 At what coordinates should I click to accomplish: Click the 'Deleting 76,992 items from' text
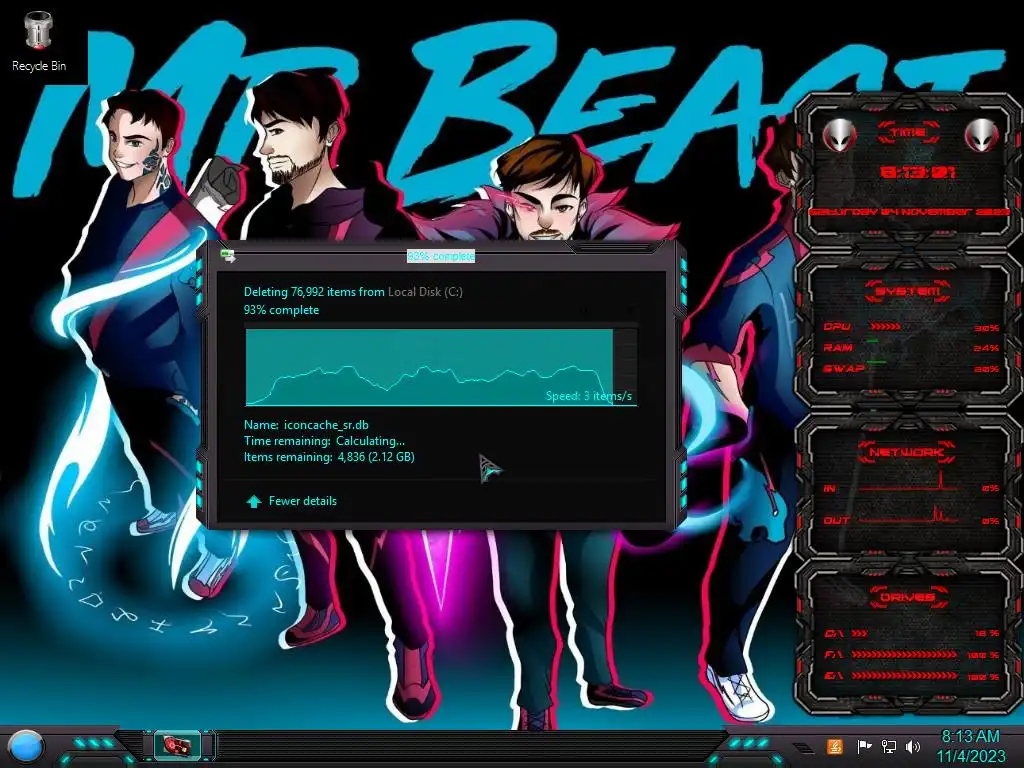pos(314,292)
